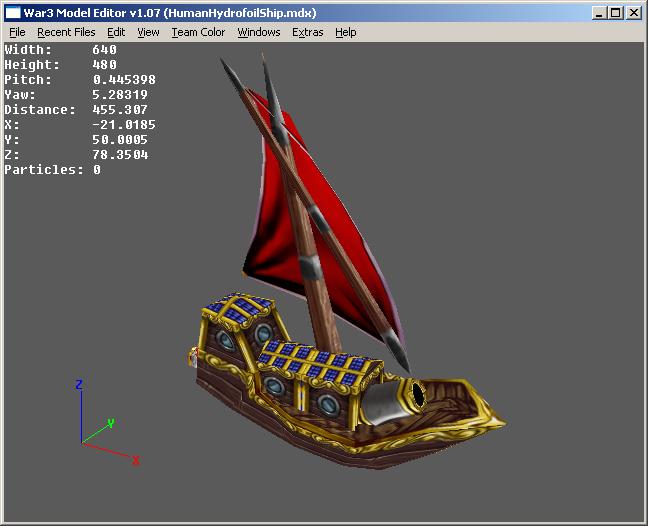The width and height of the screenshot is (648, 526).
Task: Click the cannon on the ship deck
Action: [393, 403]
